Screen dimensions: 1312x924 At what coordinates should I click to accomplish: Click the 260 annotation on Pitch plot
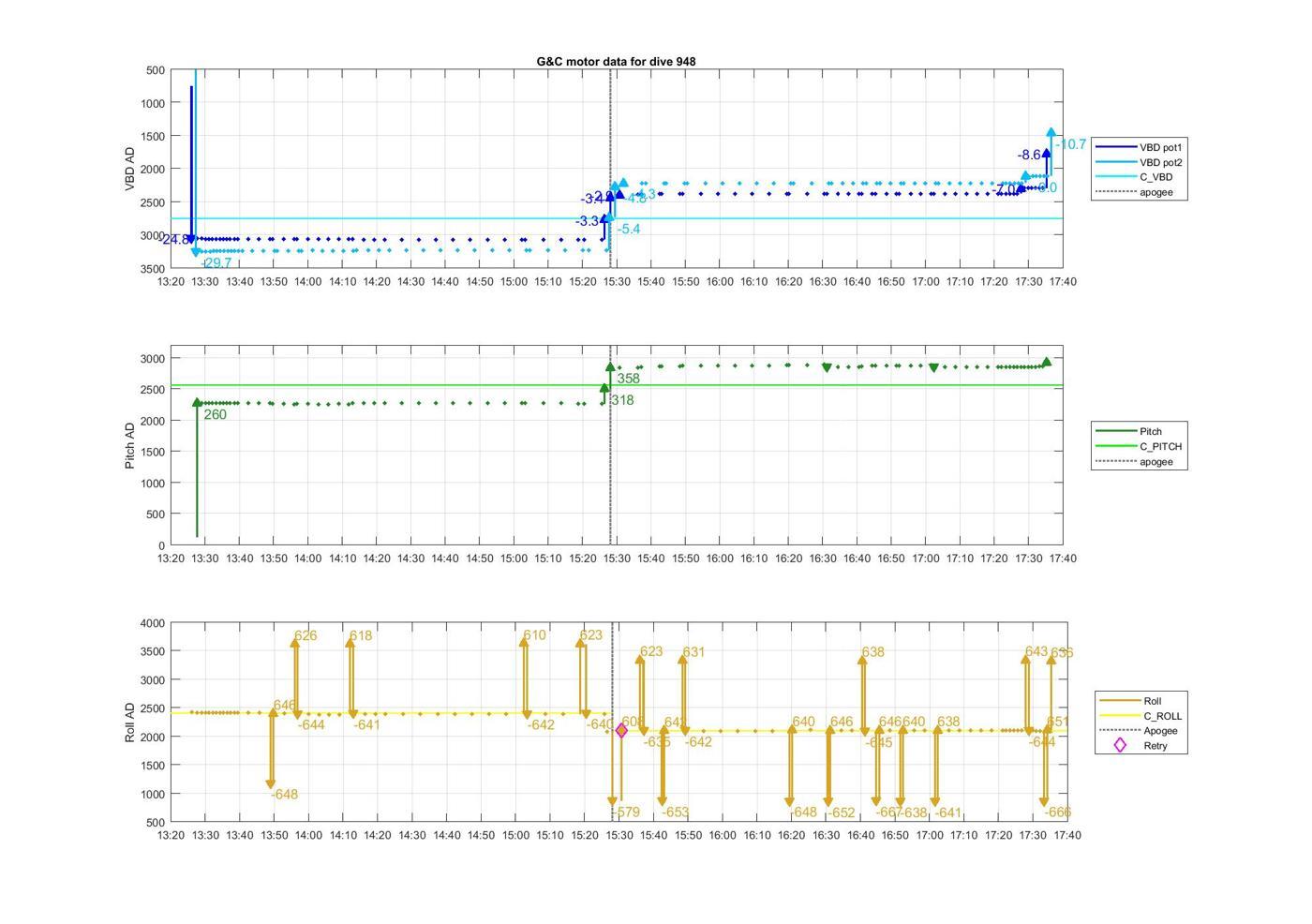[215, 415]
